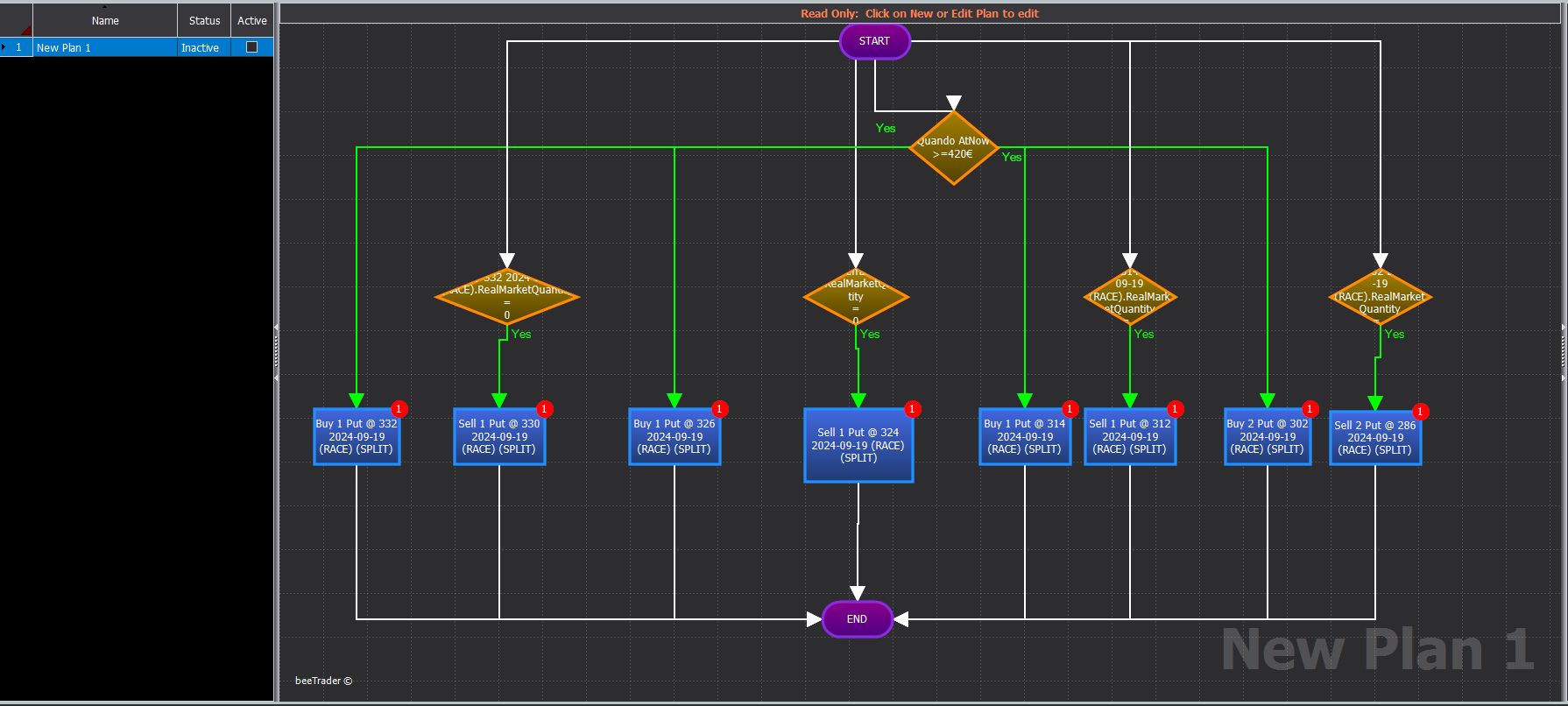Toggle Active checkbox for New Plan 1
Screen dimensions: 1568x706
(252, 47)
